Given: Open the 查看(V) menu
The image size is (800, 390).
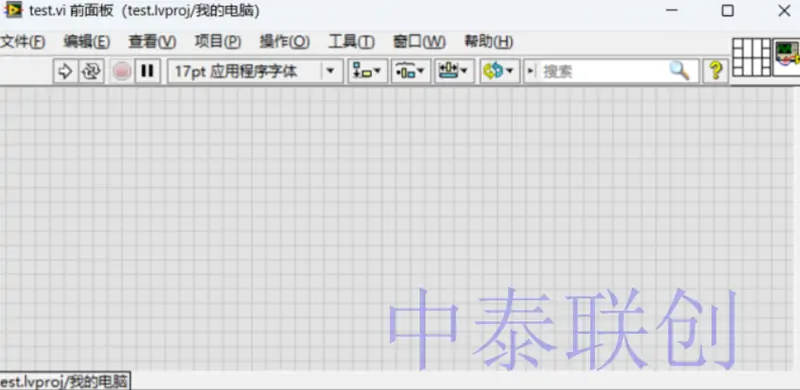Looking at the screenshot, I should click(x=152, y=42).
